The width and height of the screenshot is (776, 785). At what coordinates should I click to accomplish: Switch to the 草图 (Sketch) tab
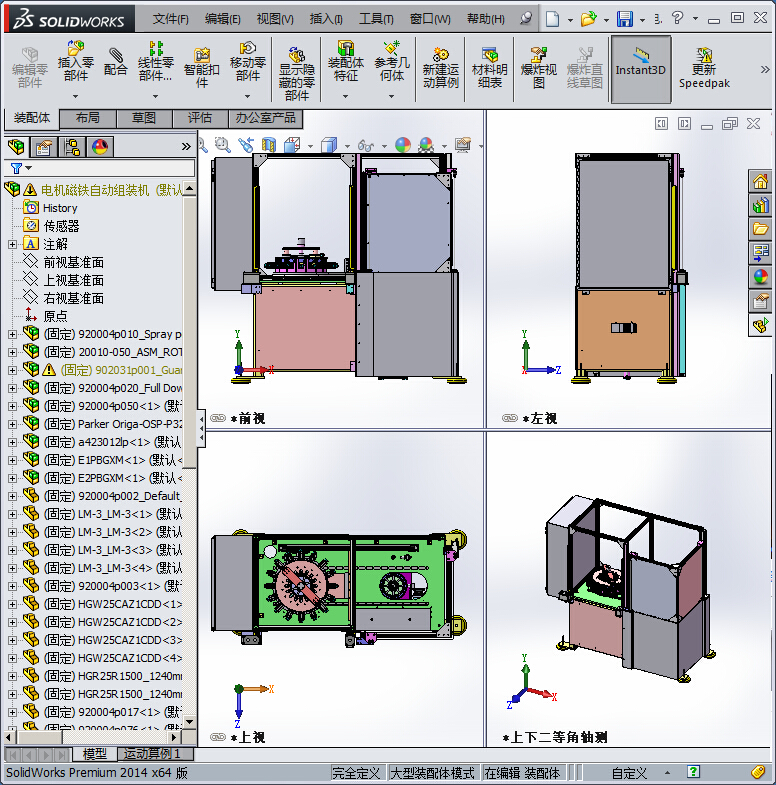[x=144, y=118]
